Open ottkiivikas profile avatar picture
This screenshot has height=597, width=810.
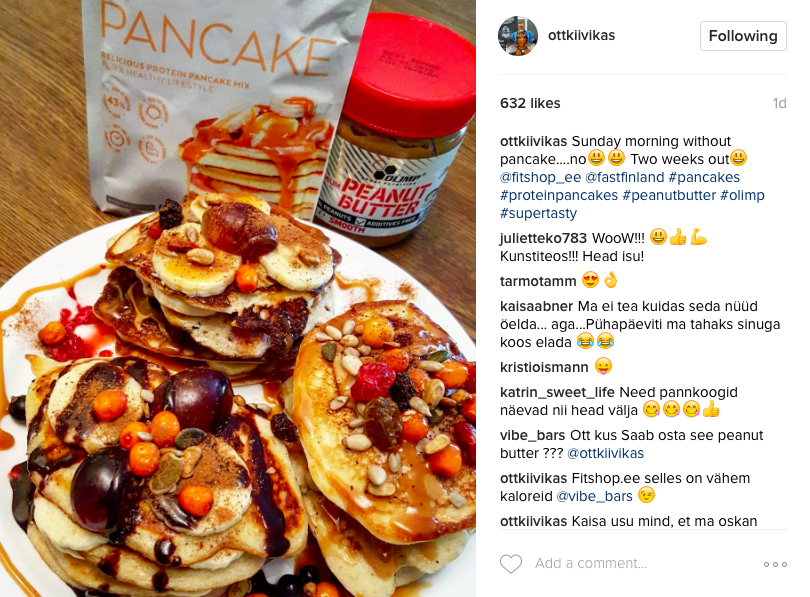pos(518,36)
